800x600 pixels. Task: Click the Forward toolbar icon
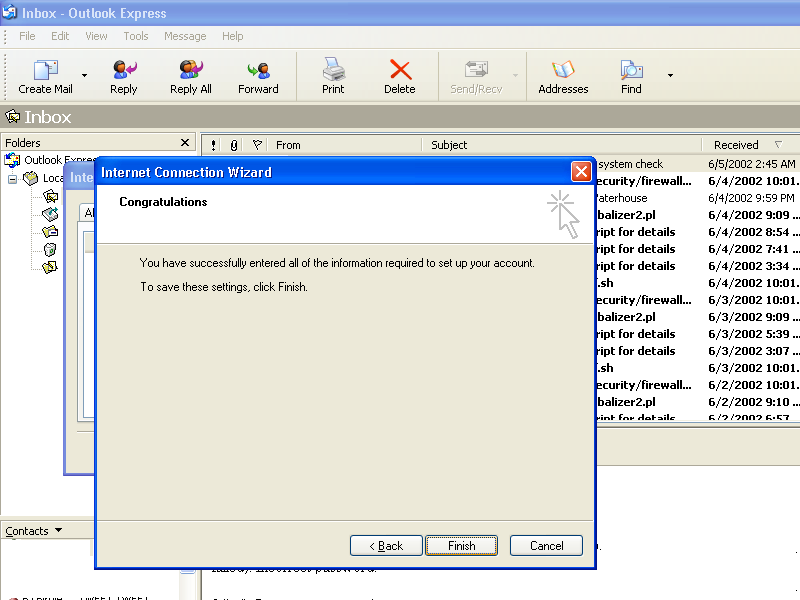click(x=258, y=70)
